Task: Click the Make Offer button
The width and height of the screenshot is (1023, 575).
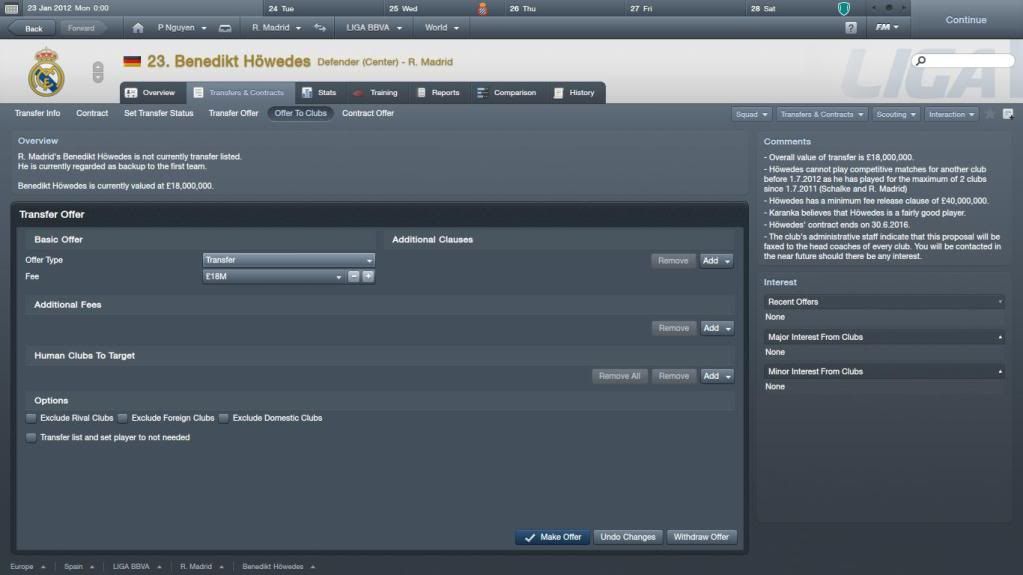Action: tap(553, 538)
